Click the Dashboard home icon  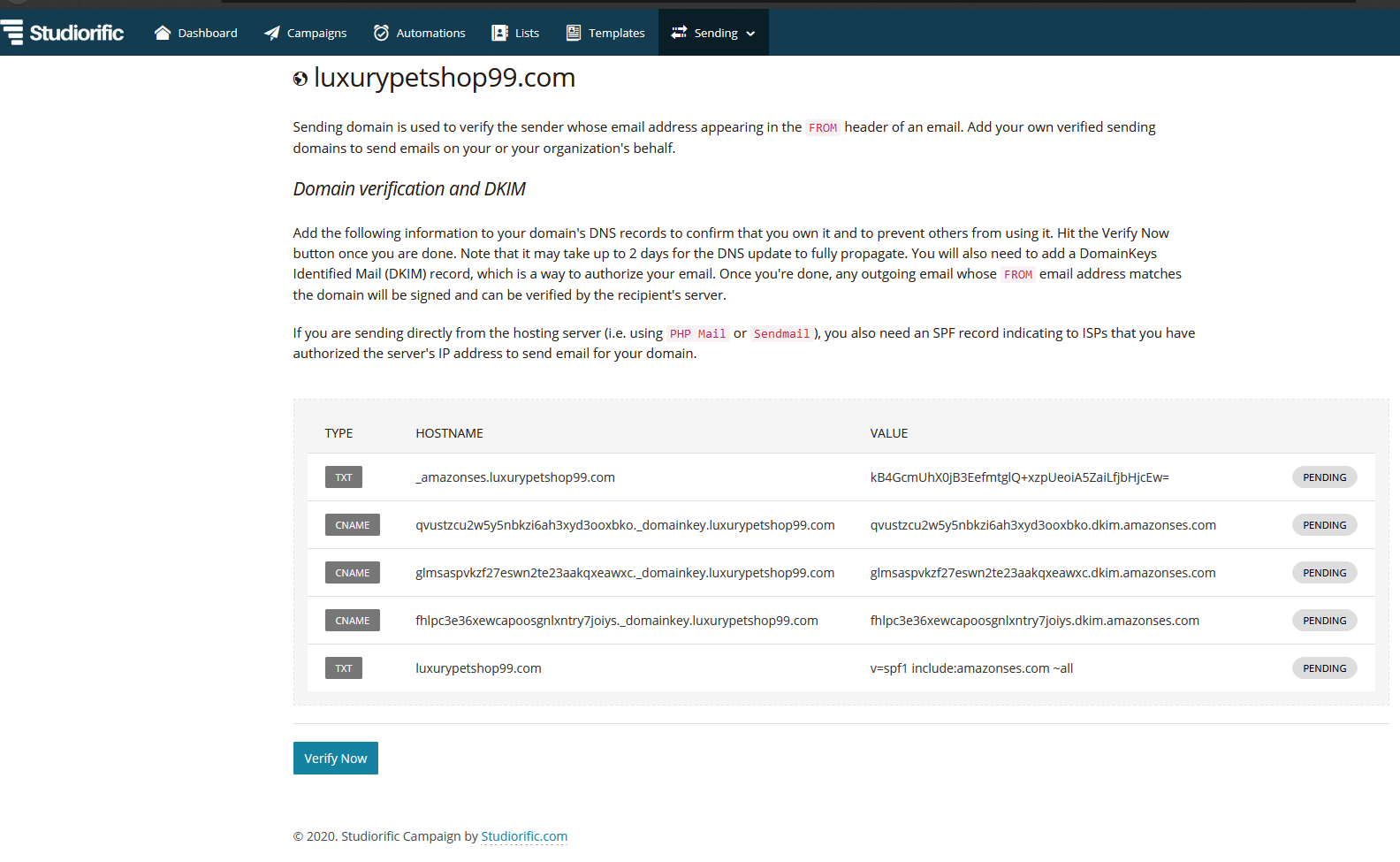[x=162, y=33]
